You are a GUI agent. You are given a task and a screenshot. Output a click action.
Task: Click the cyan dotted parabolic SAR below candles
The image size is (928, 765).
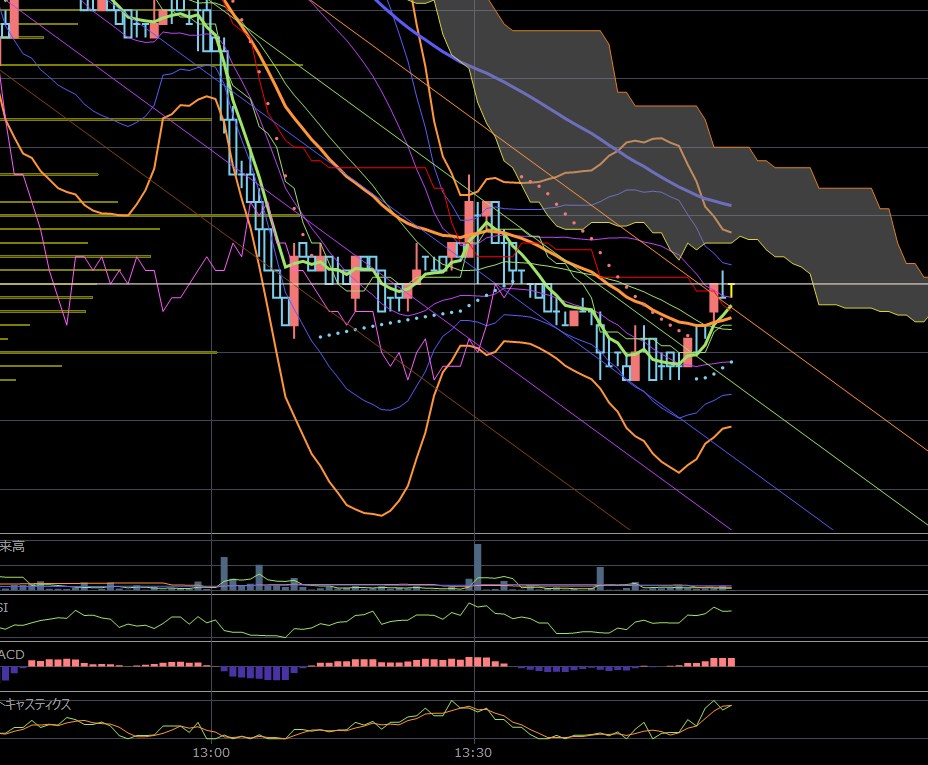point(400,322)
